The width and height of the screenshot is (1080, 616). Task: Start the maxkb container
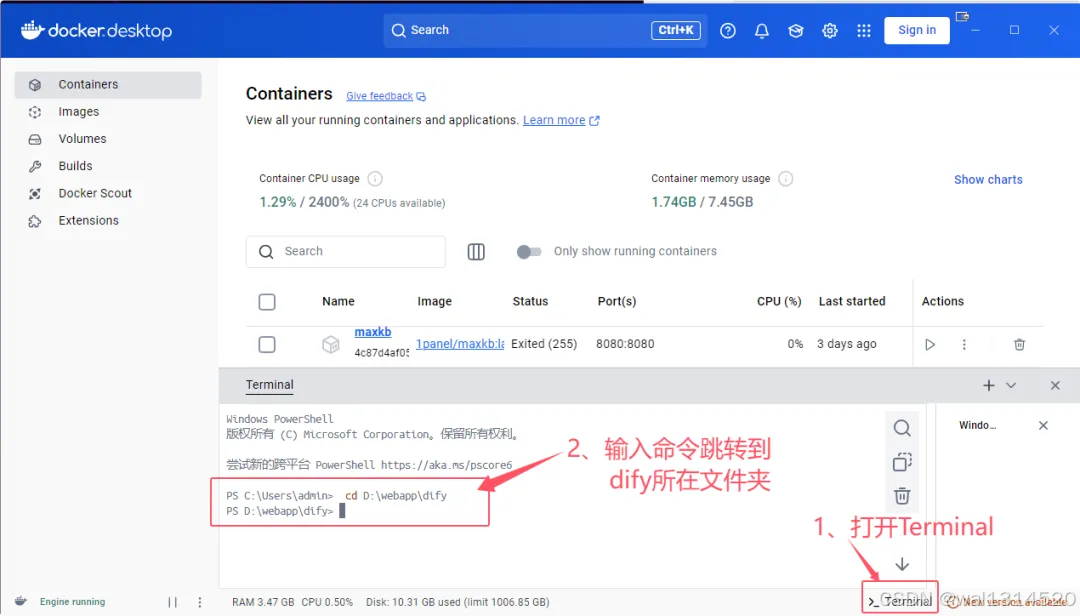(x=930, y=345)
